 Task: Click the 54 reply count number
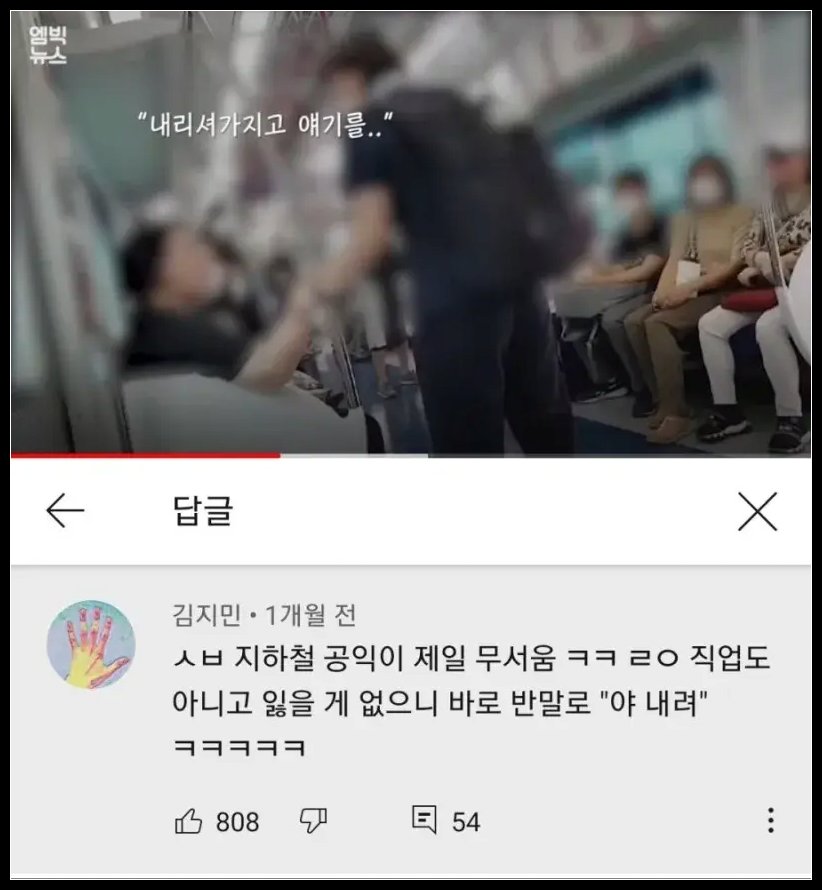point(466,822)
